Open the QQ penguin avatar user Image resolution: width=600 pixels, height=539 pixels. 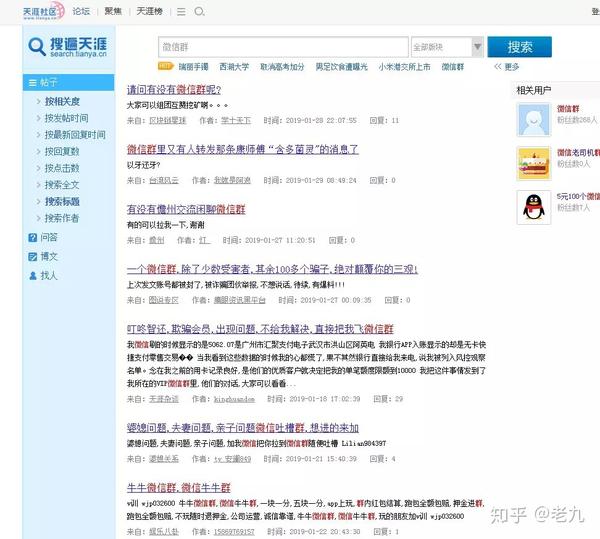click(x=534, y=207)
